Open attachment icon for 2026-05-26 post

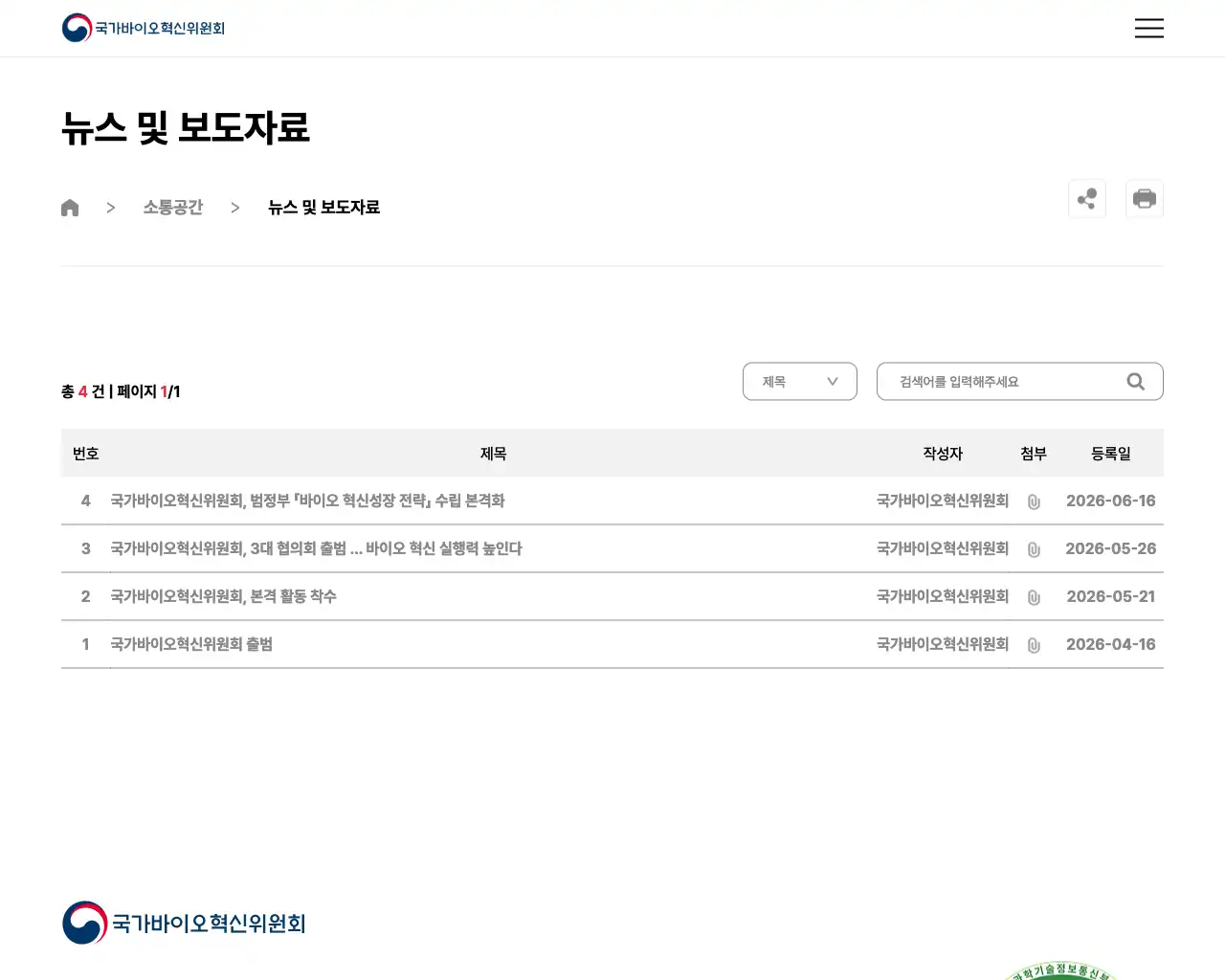(1034, 549)
